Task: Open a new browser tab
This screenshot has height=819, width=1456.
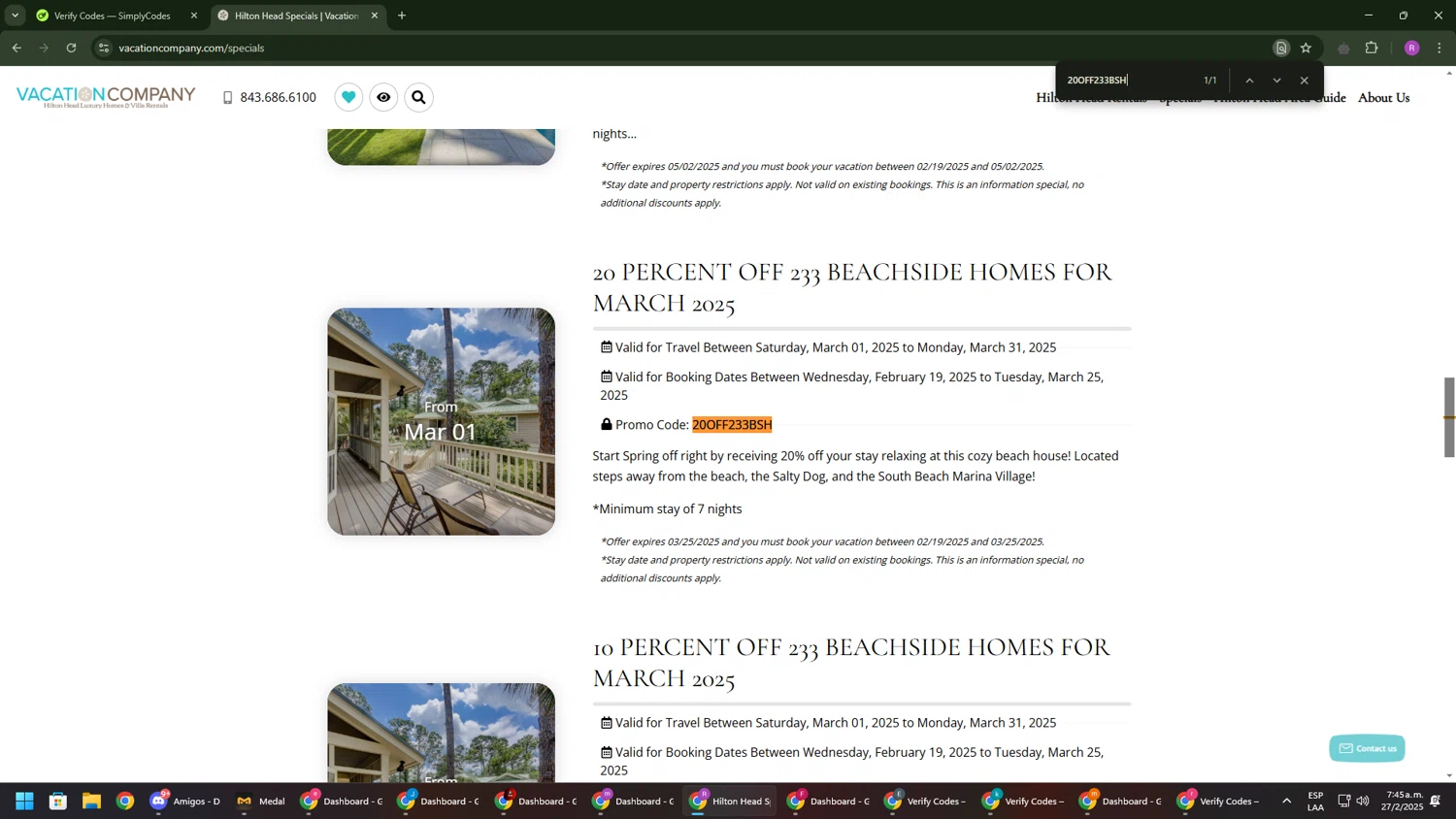Action: pyautogui.click(x=402, y=16)
